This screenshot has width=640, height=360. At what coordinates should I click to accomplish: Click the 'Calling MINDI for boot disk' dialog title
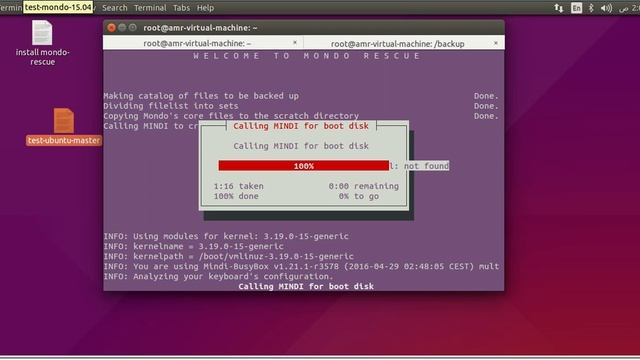(301, 126)
